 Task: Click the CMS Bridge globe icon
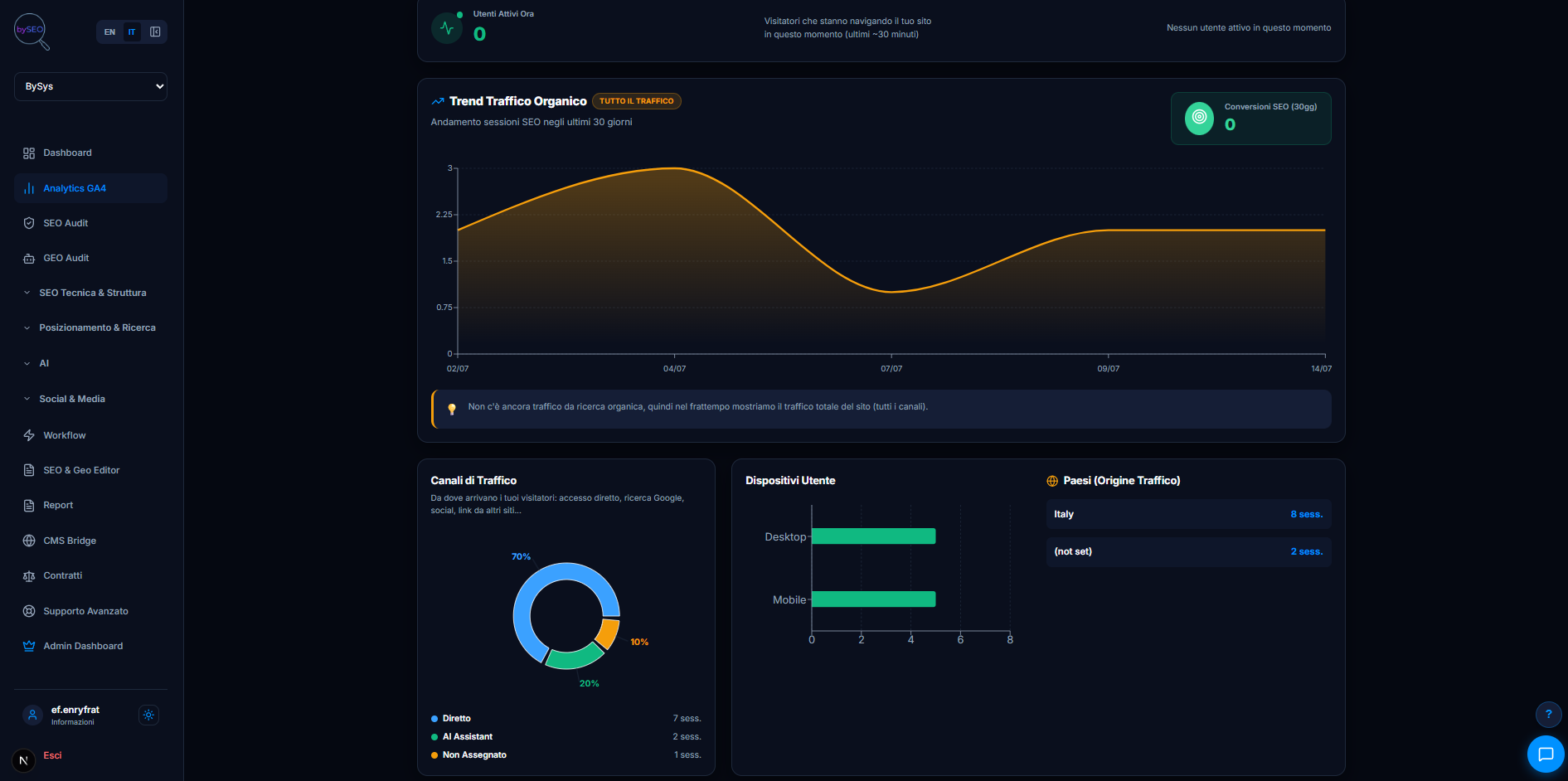[29, 541]
